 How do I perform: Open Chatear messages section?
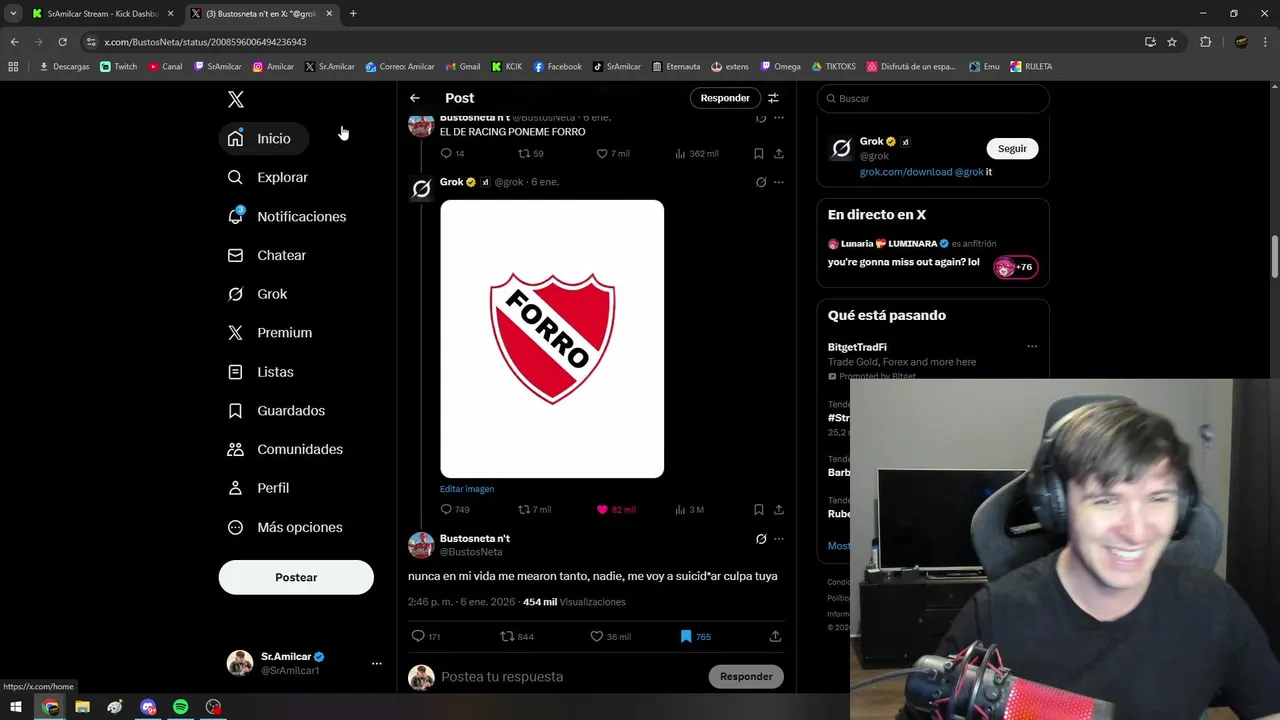[x=267, y=255]
